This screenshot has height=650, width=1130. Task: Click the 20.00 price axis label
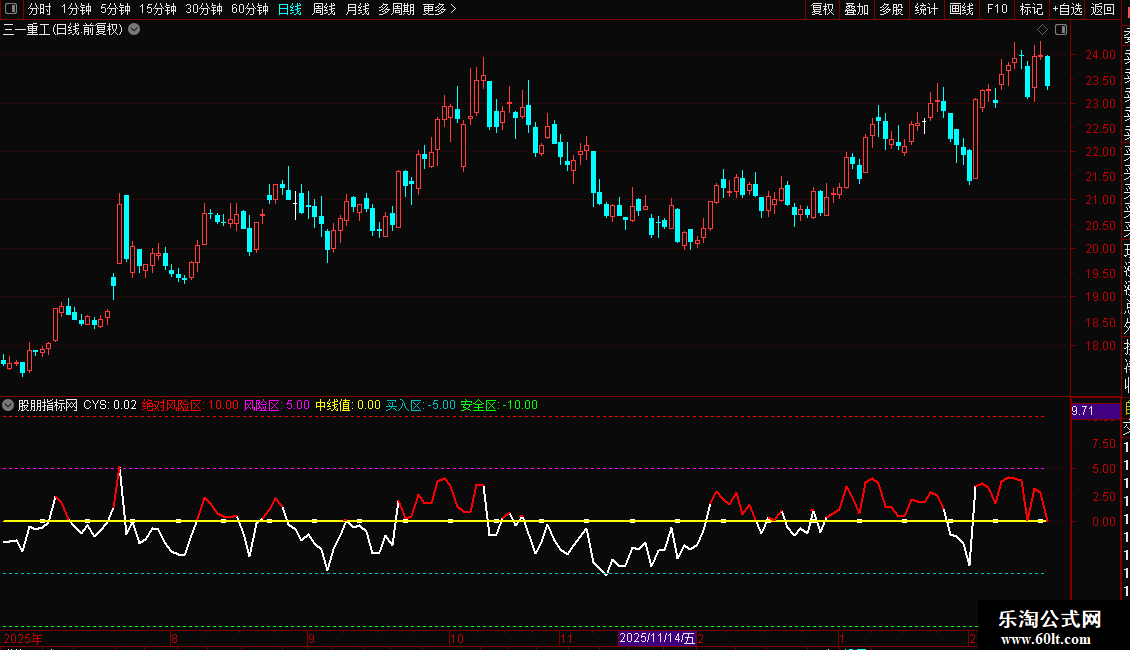pos(1100,249)
